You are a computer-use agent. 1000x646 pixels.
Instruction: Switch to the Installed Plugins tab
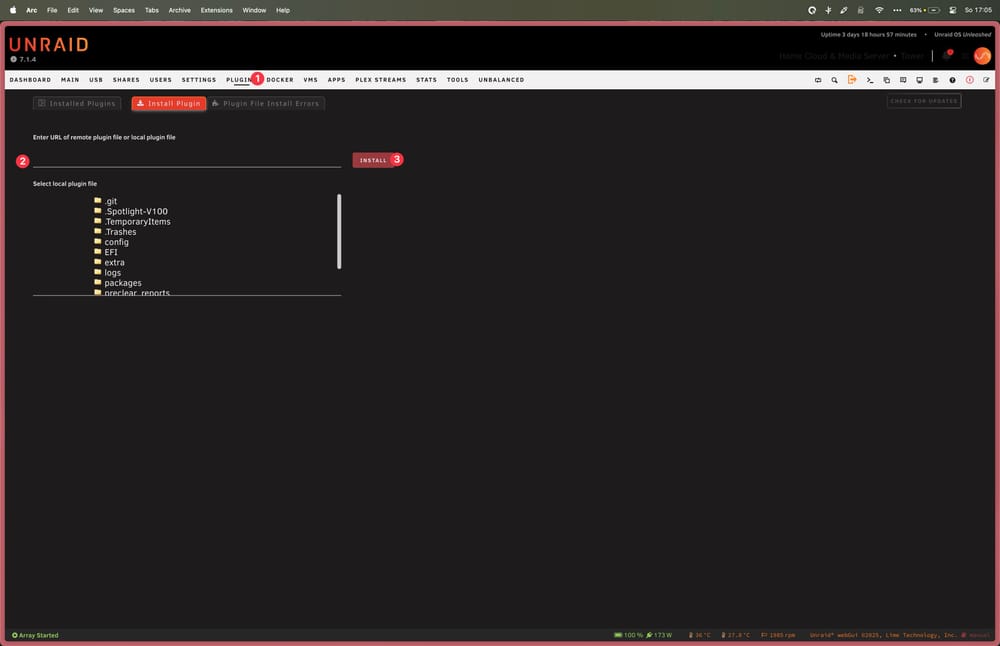click(76, 103)
